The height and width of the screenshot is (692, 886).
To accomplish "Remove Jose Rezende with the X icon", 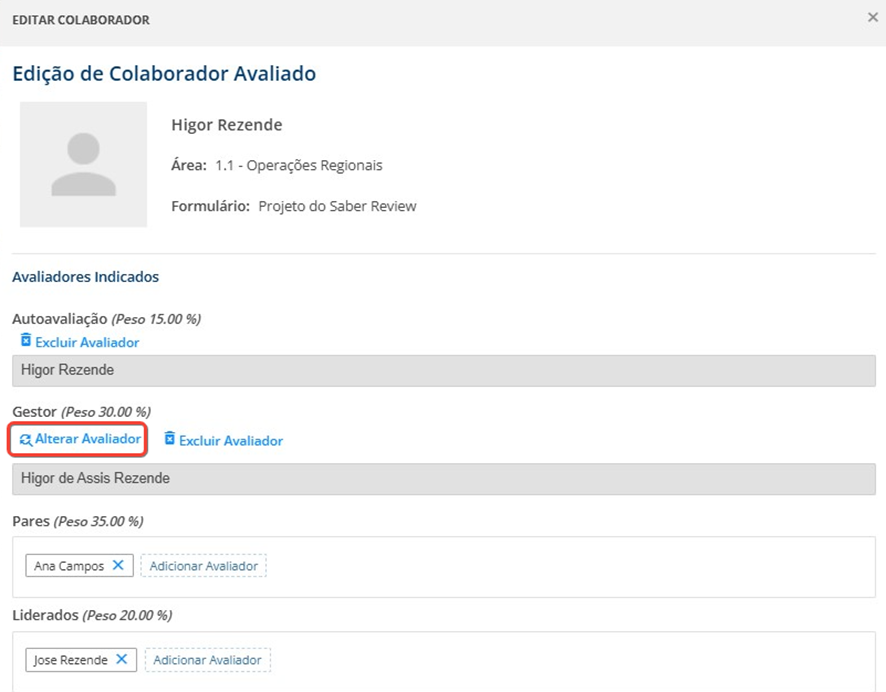I will tap(121, 659).
